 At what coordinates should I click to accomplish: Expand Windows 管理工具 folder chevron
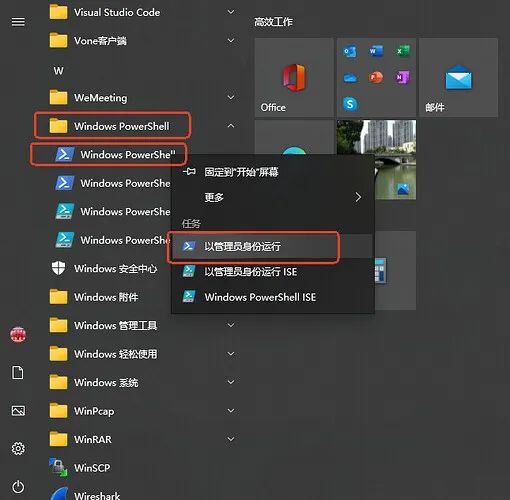click(x=231, y=325)
